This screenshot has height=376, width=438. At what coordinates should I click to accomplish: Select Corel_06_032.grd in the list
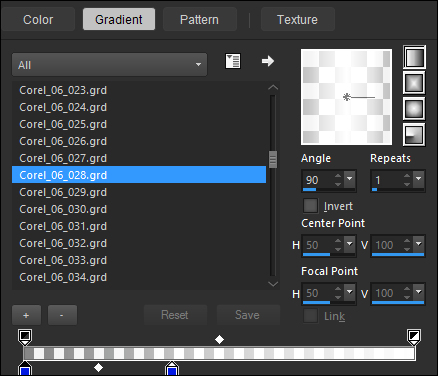click(x=139, y=243)
